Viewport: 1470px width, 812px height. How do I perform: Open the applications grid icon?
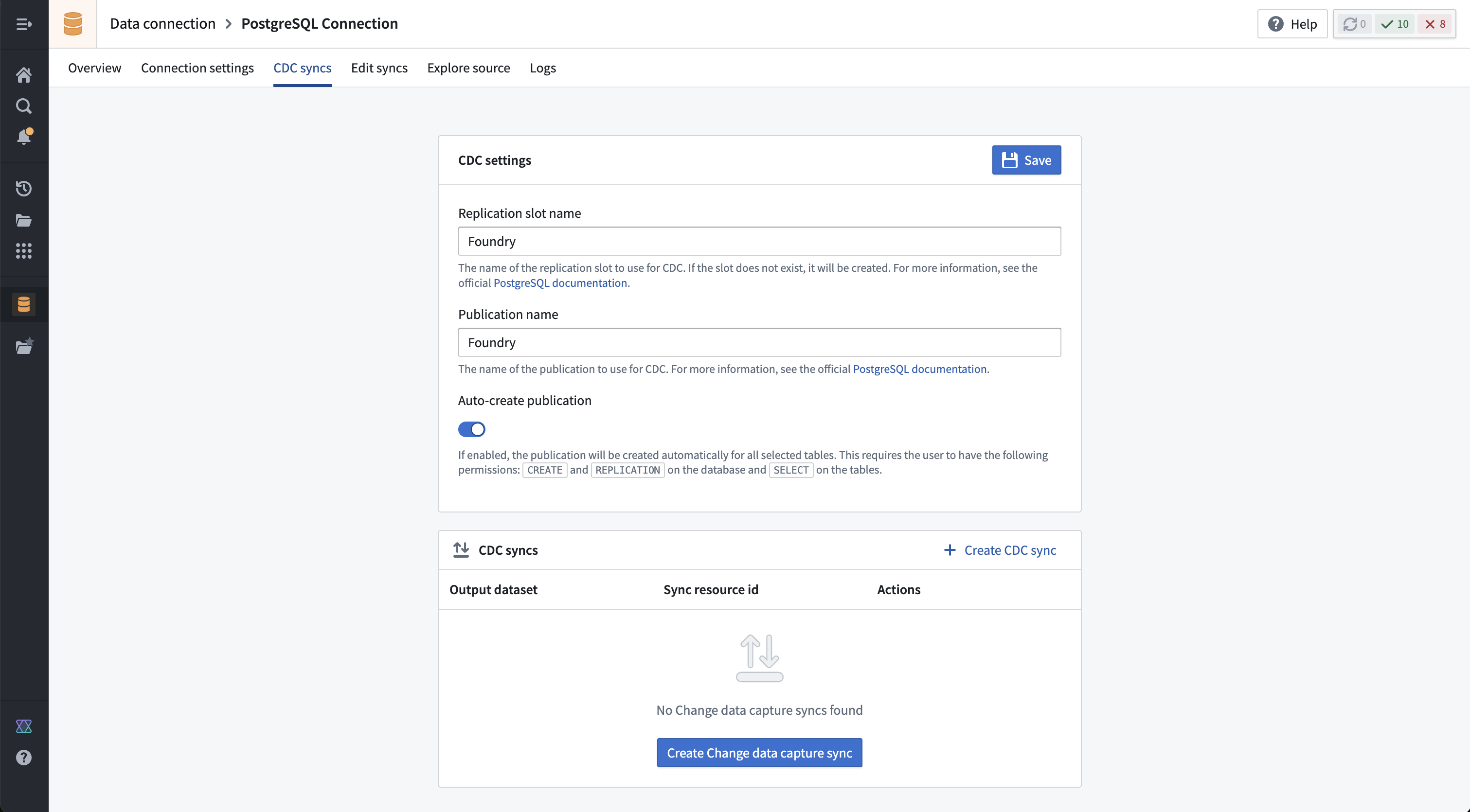point(23,251)
